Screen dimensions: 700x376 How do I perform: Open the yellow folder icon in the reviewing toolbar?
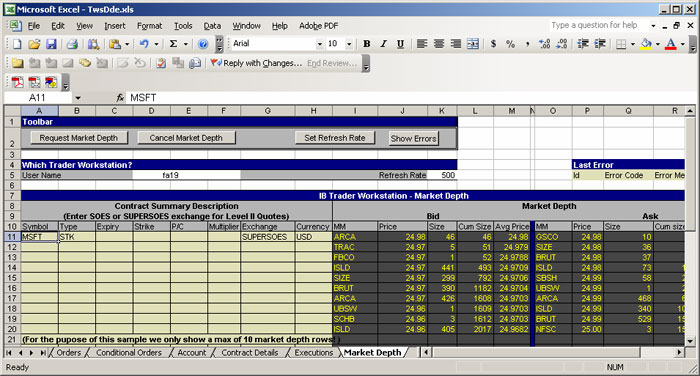point(17,63)
